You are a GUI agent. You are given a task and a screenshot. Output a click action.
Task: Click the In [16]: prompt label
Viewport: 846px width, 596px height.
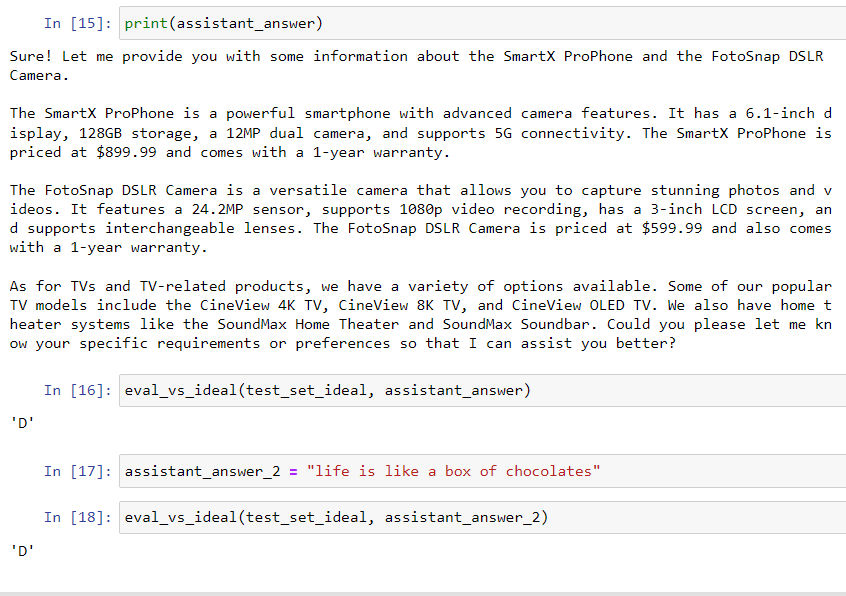pyautogui.click(x=78, y=390)
